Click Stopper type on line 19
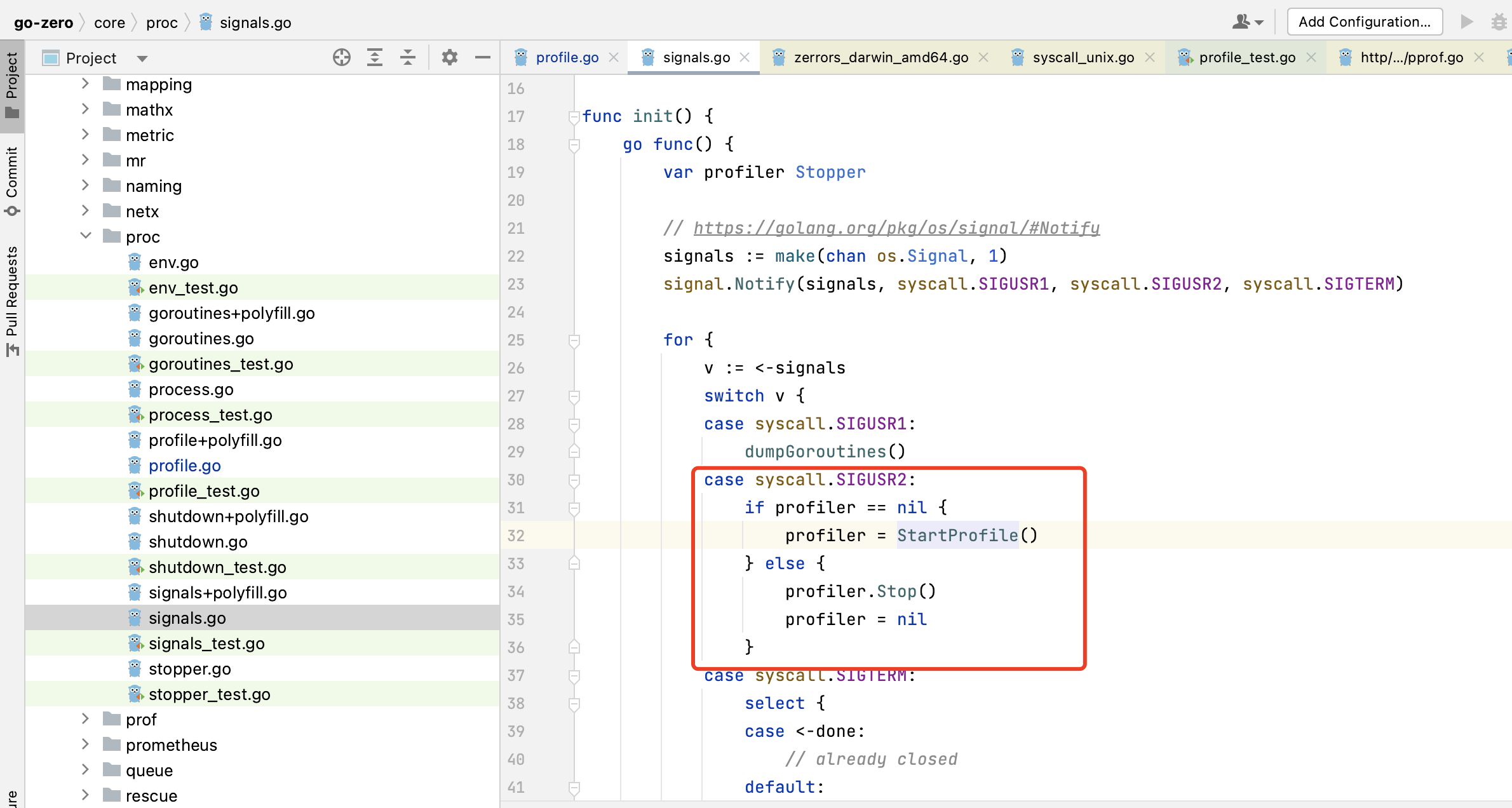 [x=830, y=172]
